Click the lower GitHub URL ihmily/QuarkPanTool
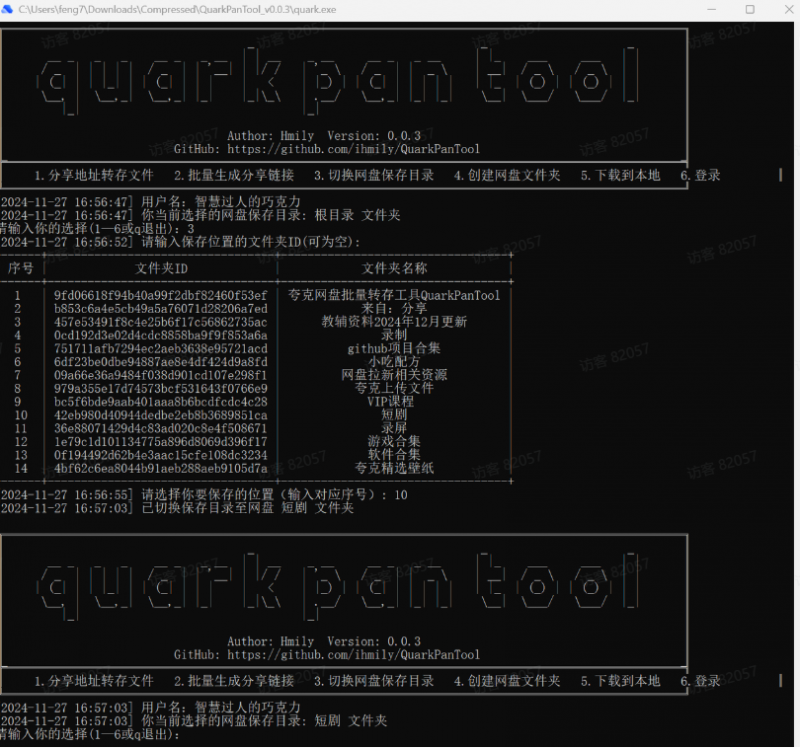The height and width of the screenshot is (748, 800). (353, 655)
